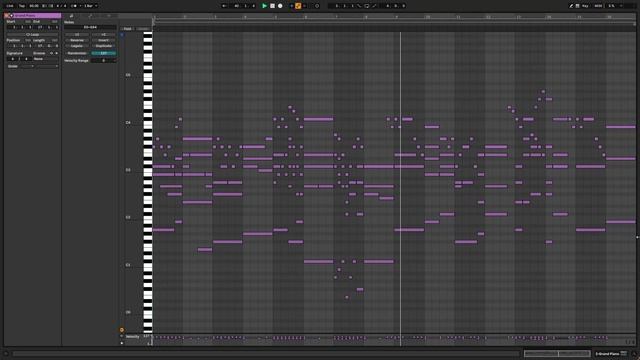Open the Groove chooser dropdown showing None
Viewport: 640px width, 360px height.
pos(46,59)
